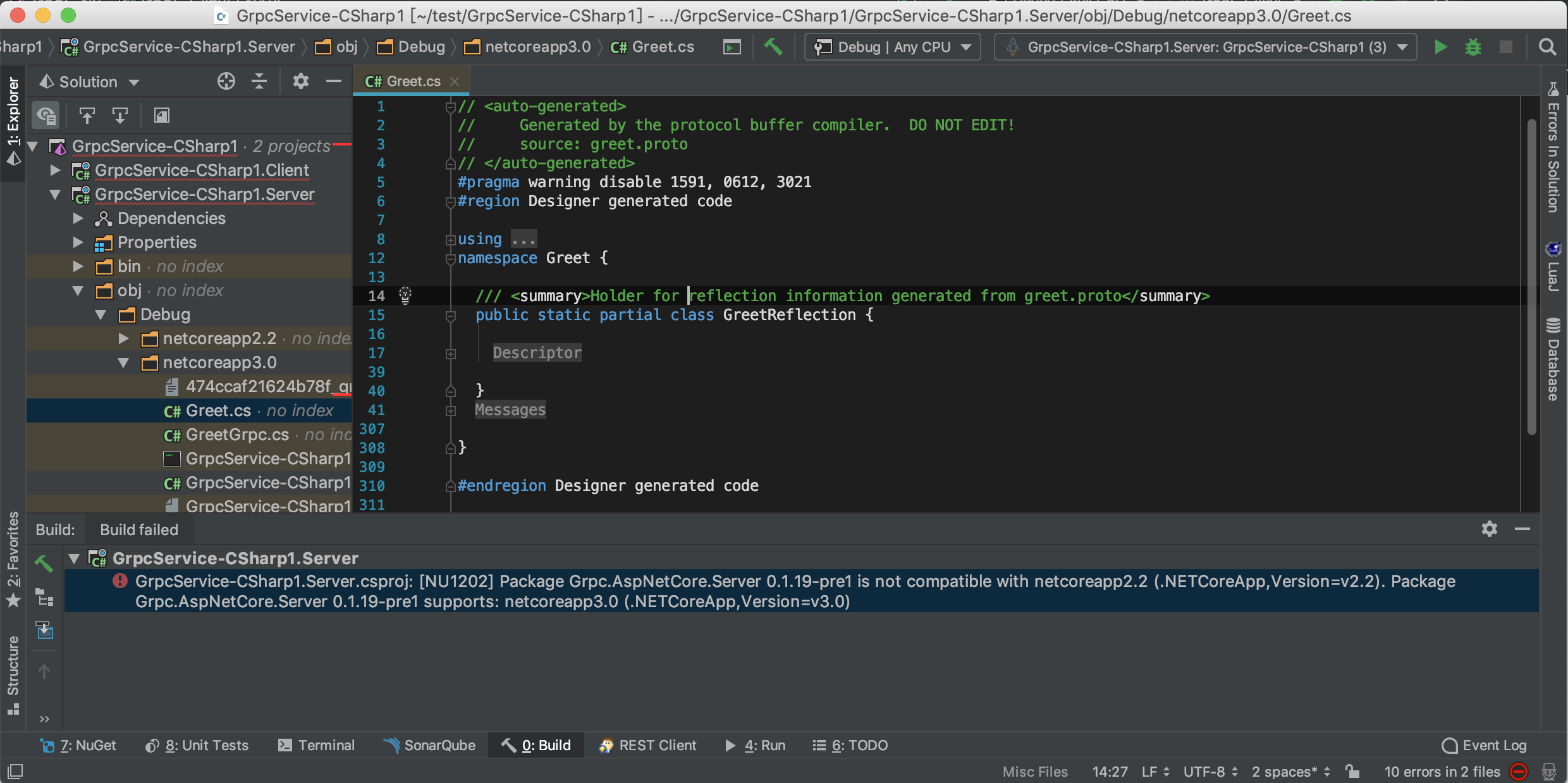This screenshot has width=1568, height=783.
Task: Select GreetGrpc.cs in the solution tree
Action: click(x=237, y=435)
